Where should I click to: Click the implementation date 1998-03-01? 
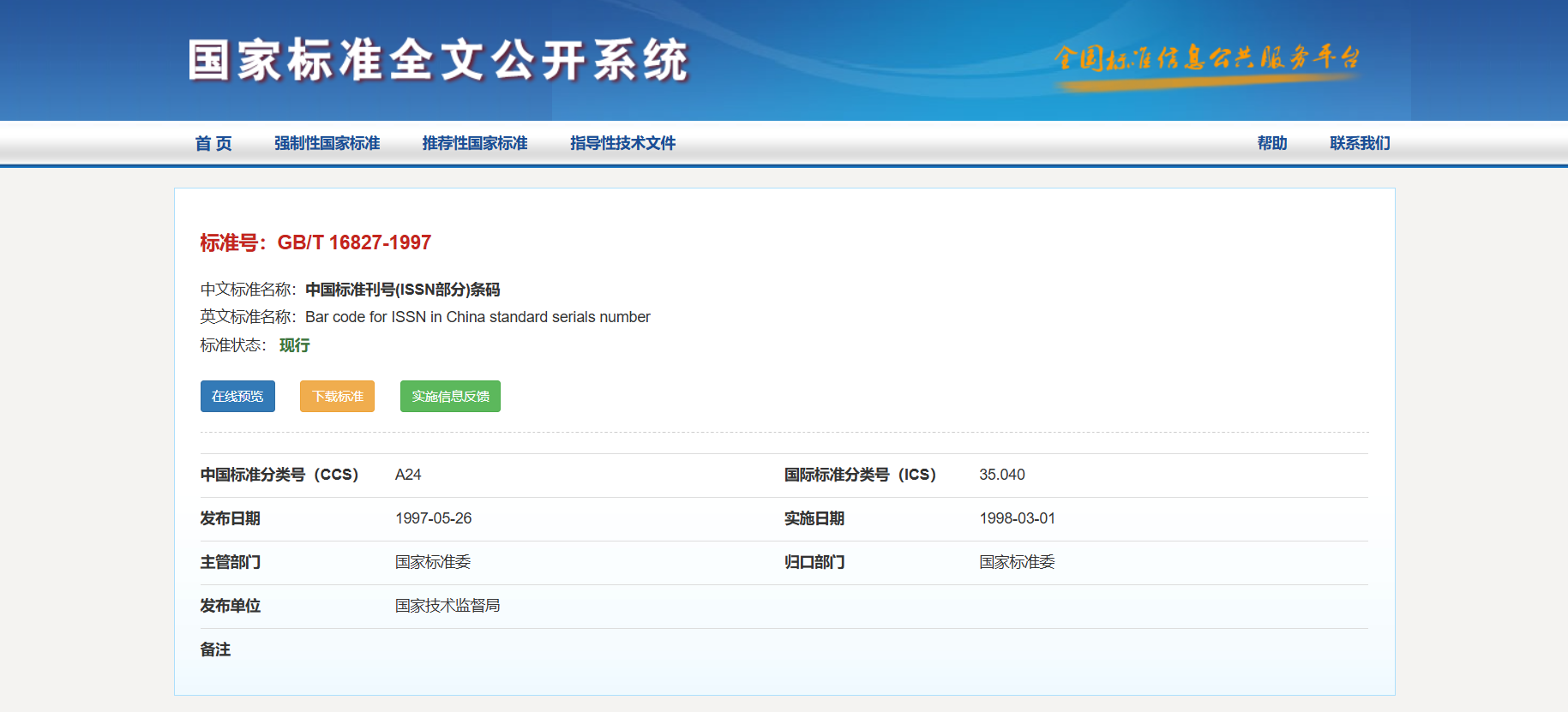(x=1017, y=518)
